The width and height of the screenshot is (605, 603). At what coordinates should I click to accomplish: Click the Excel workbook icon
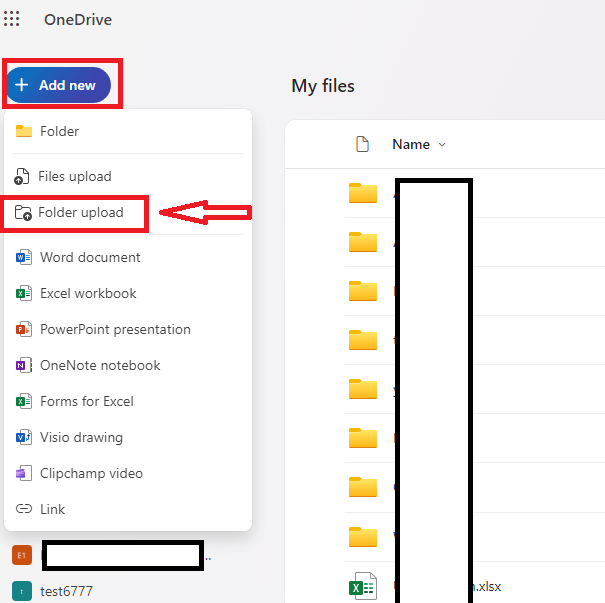[24, 293]
